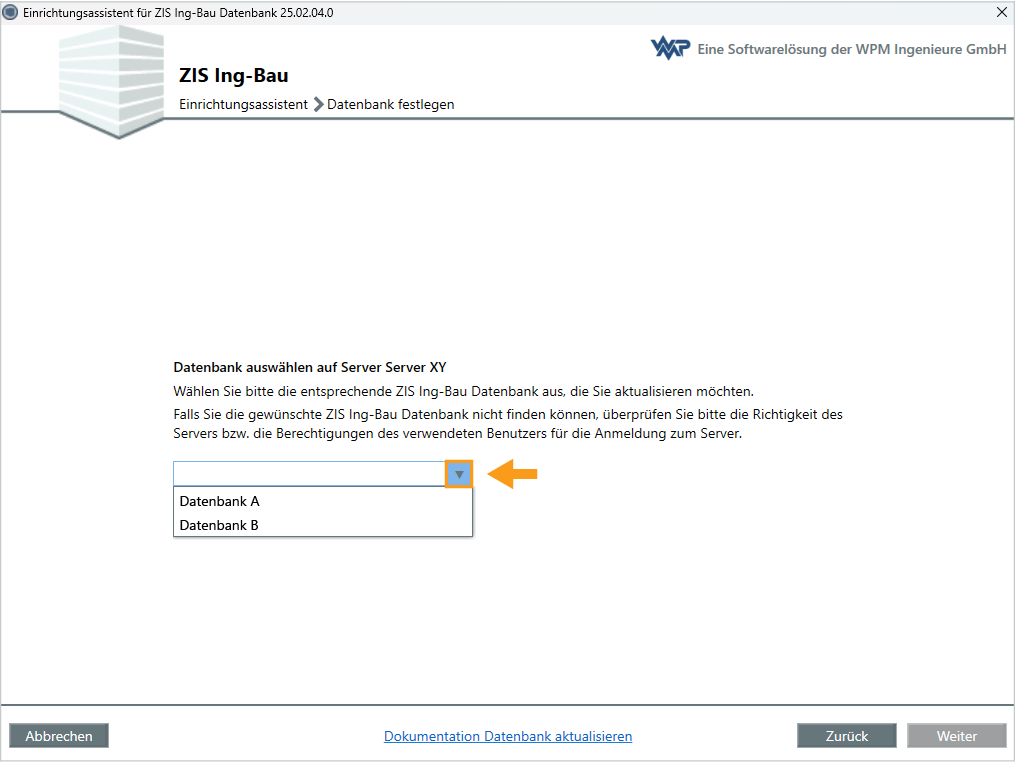Click heading 'Datenbank auswählen auf Server Server XY'
1016x764 pixels.
pos(310,367)
